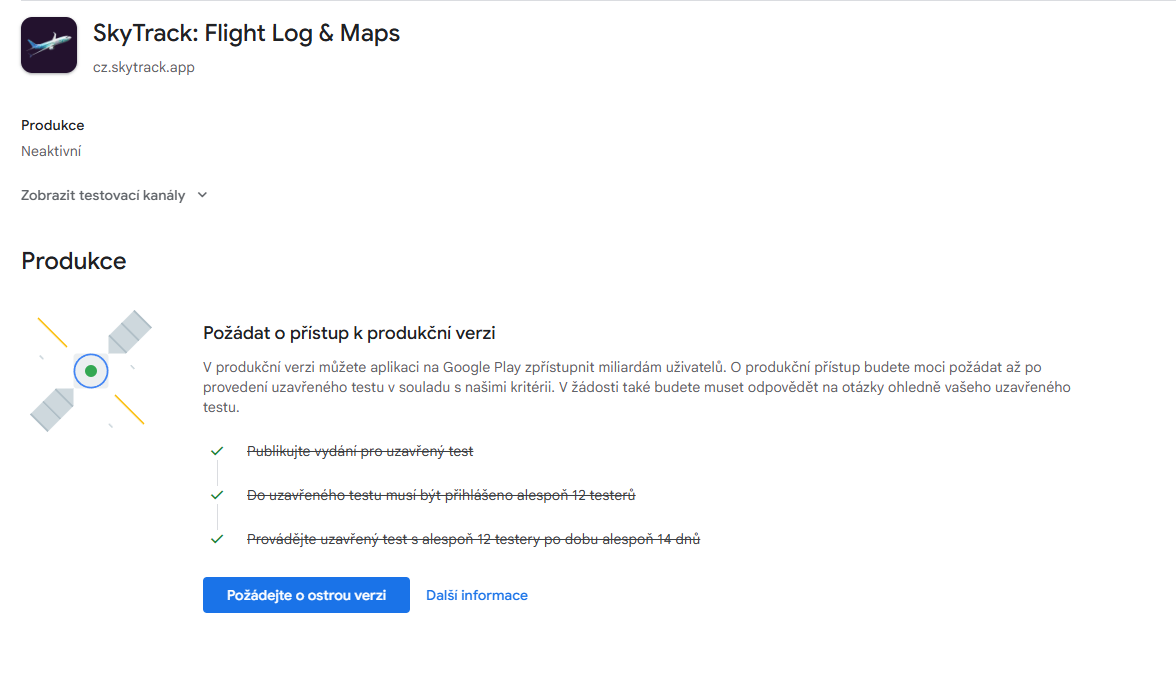The image size is (1176, 693).
Task: Click checkmark beside the 12 testerů requirement
Action: pyautogui.click(x=217, y=495)
